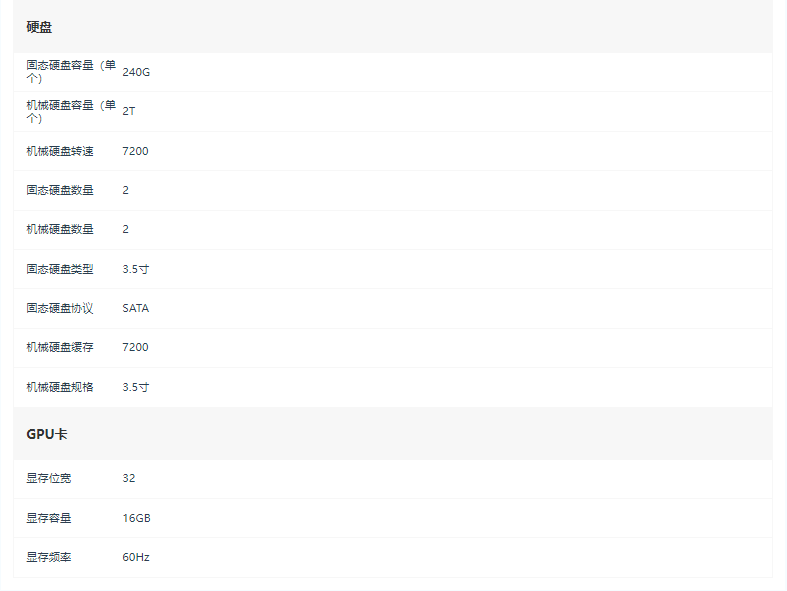Image resolution: width=787 pixels, height=591 pixels.
Task: Click the 固态硬盘数量 label
Action: tap(60, 190)
